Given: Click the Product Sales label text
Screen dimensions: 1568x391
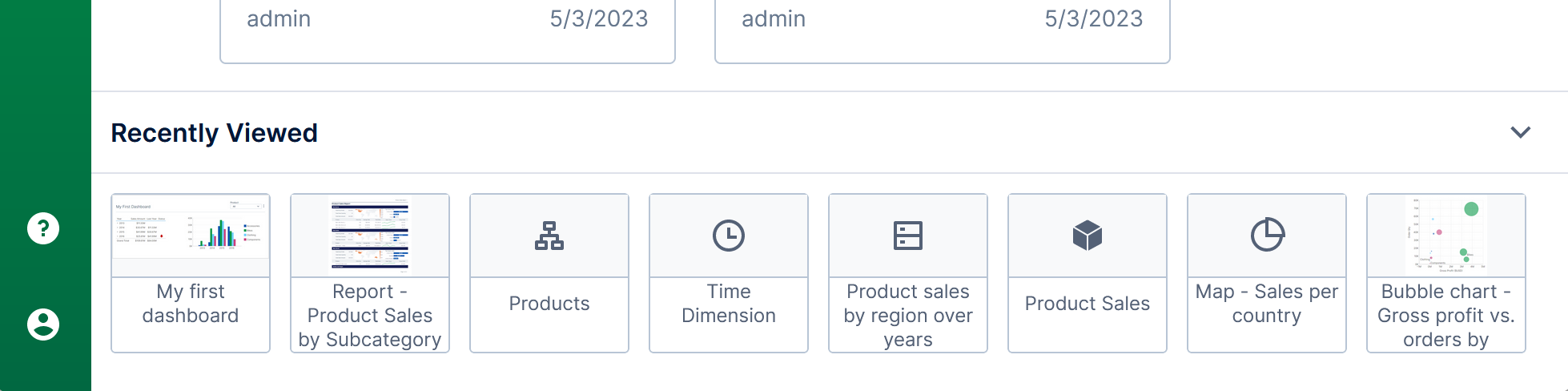Looking at the screenshot, I should click(x=1088, y=304).
